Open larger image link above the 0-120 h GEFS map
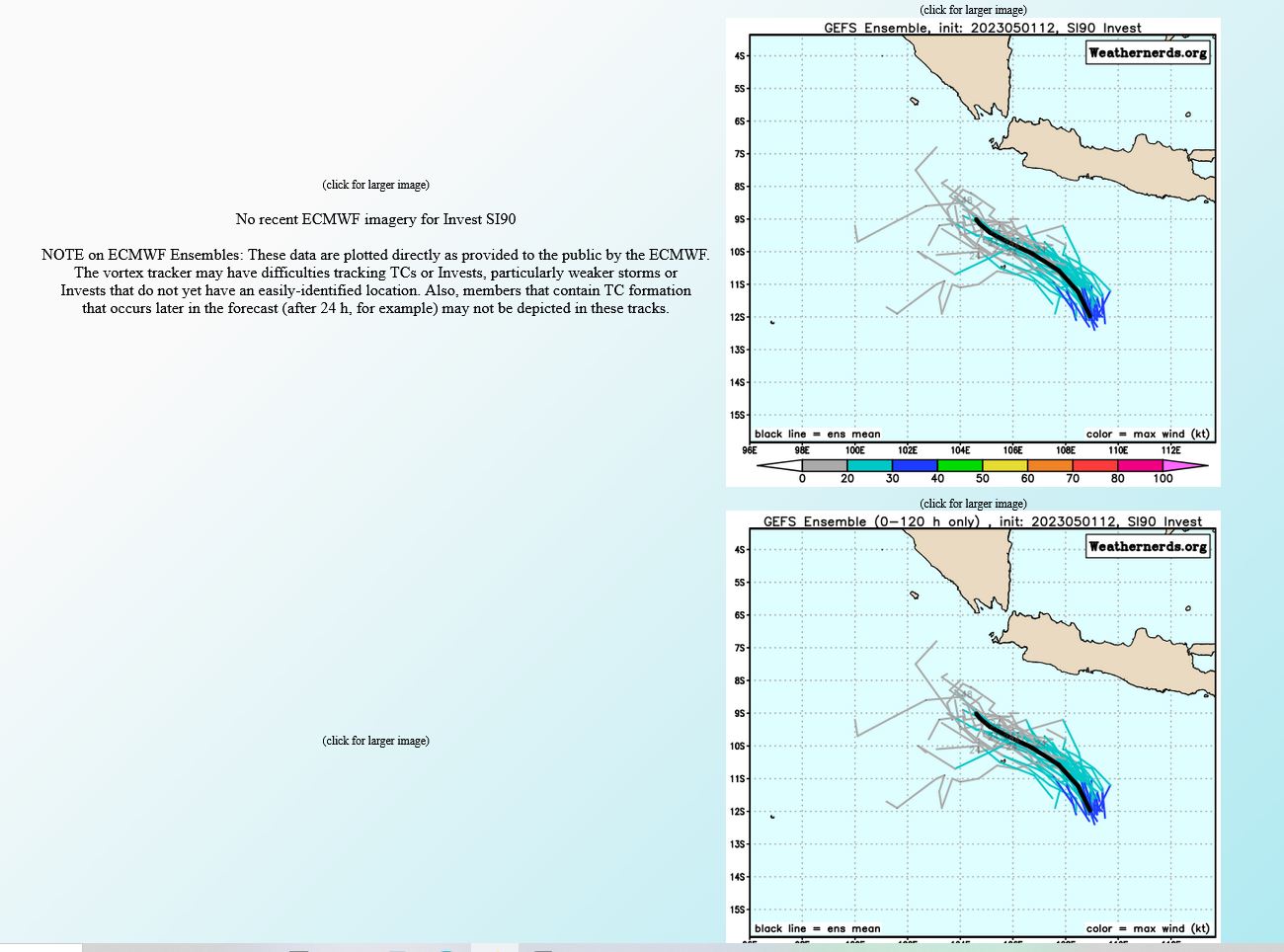 (x=973, y=504)
